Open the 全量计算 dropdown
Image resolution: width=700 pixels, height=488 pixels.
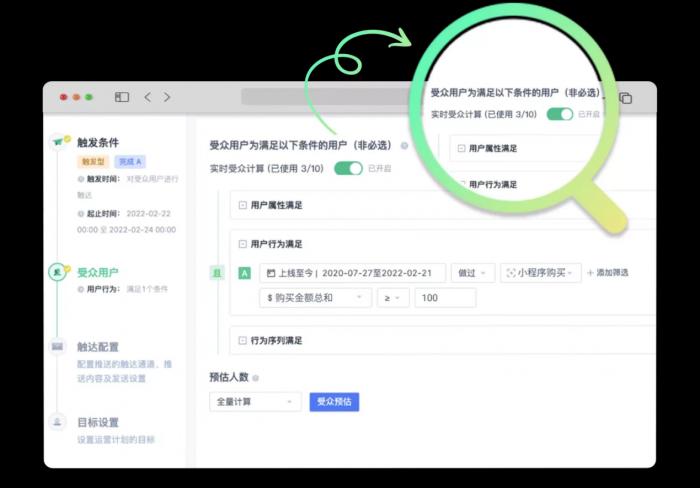click(255, 402)
